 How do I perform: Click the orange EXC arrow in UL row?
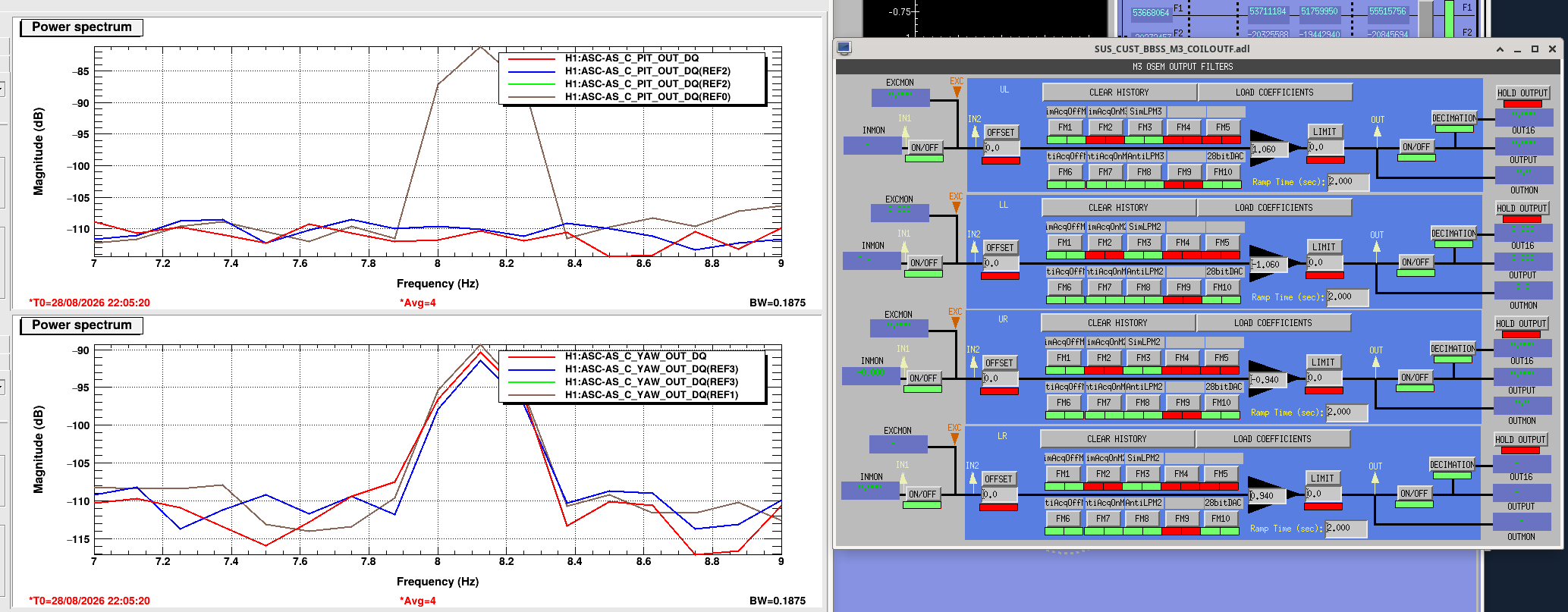(x=957, y=92)
